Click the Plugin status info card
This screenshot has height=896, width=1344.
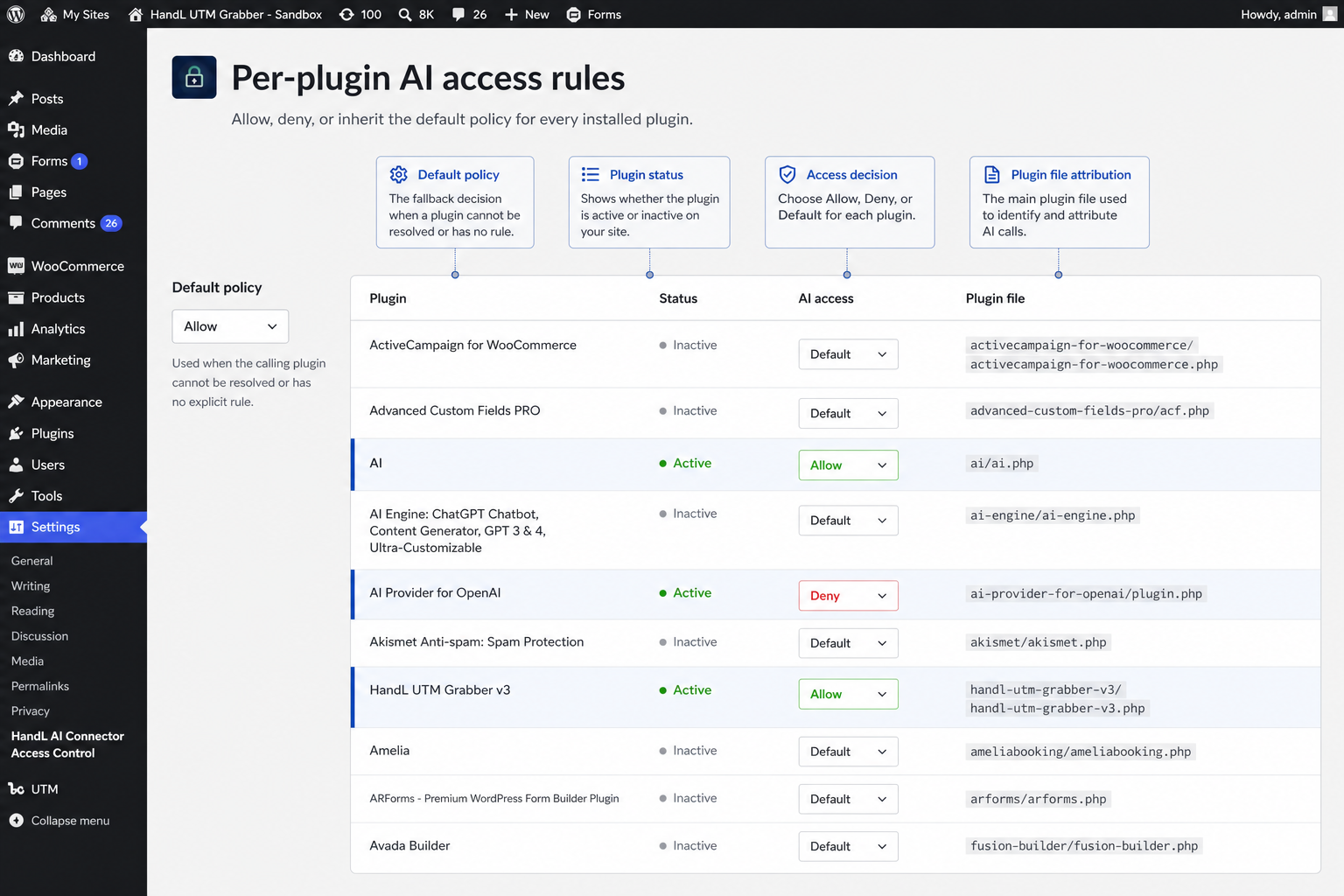[x=649, y=202]
